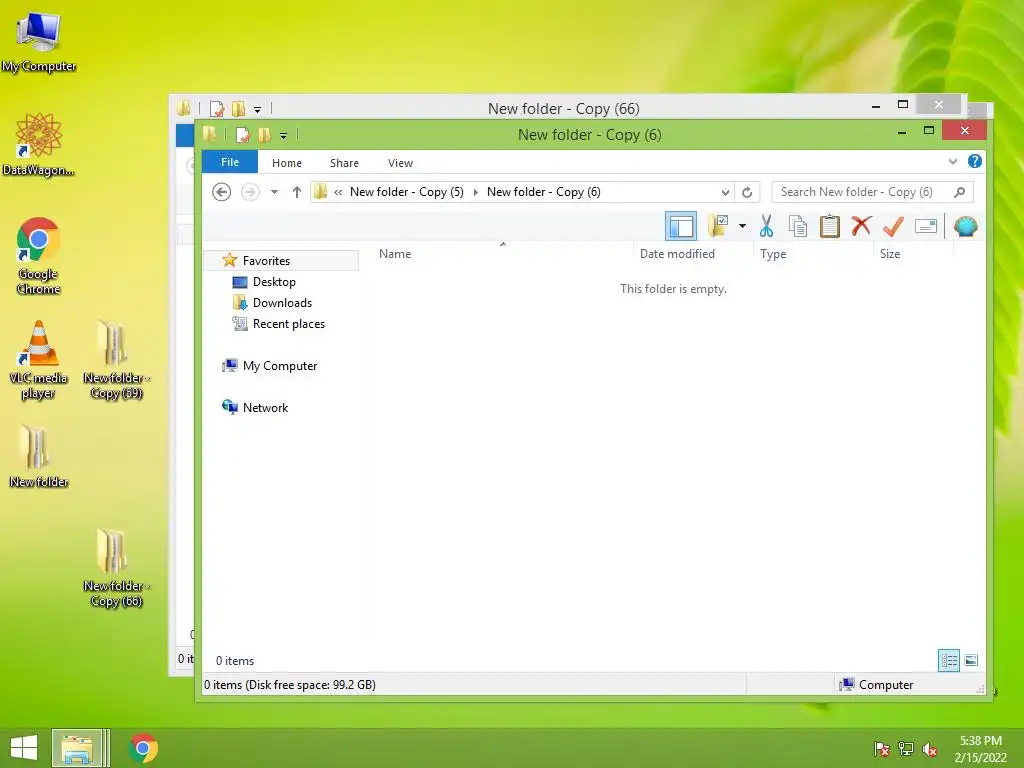Open Recent places in navigation pane
1024x768 pixels.
coord(289,323)
